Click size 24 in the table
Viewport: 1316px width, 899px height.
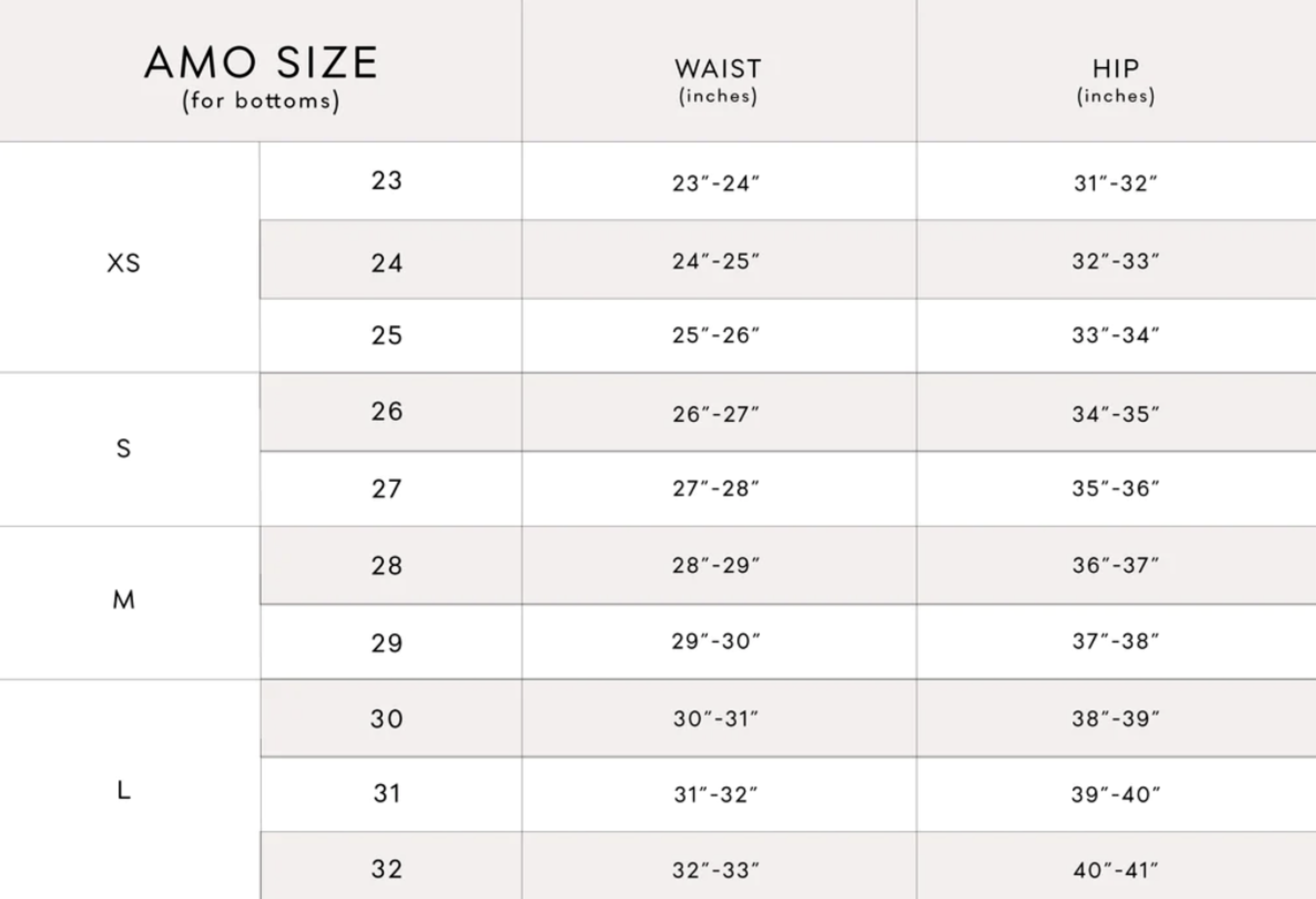click(387, 263)
